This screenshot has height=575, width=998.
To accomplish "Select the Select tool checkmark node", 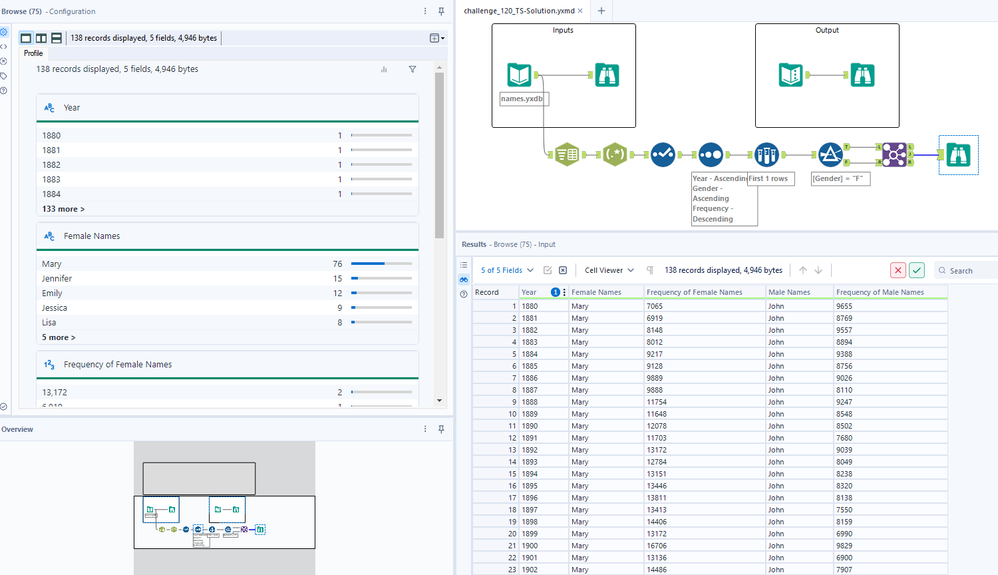I will tap(662, 155).
